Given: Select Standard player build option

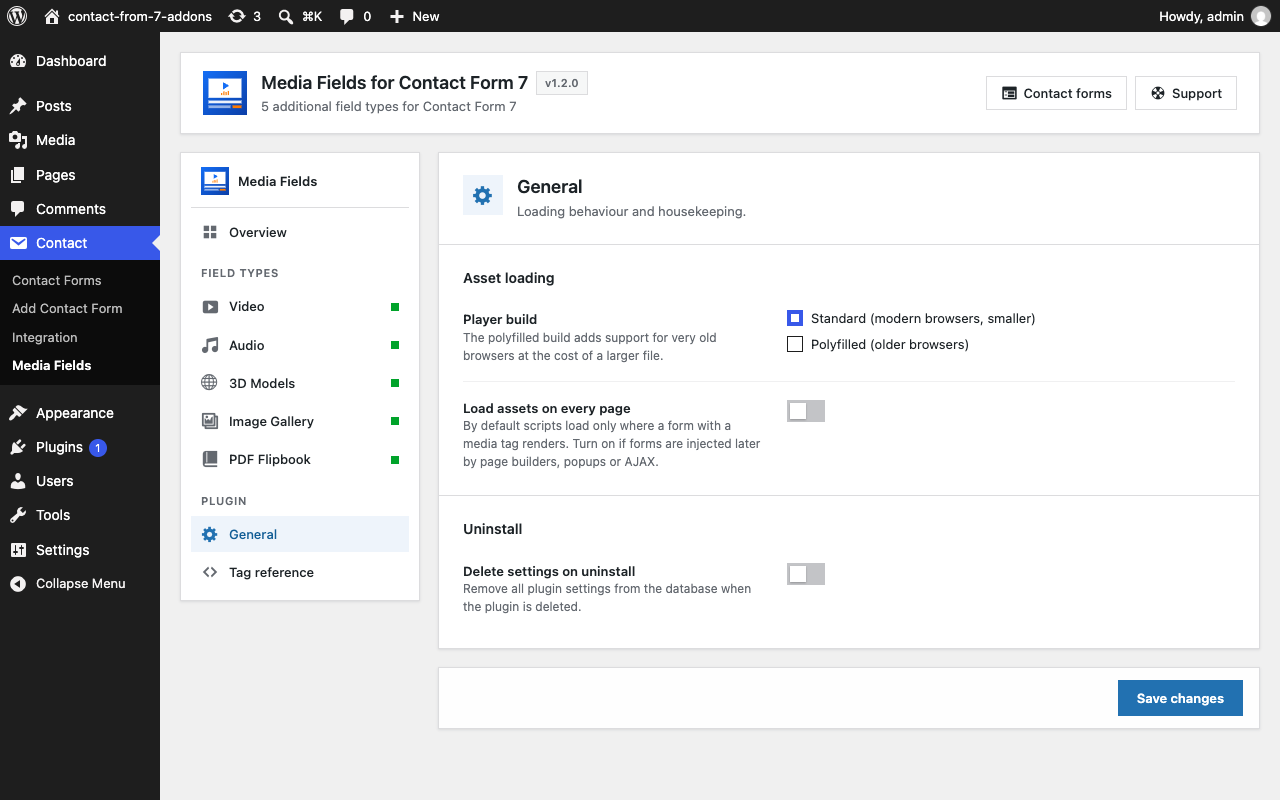Looking at the screenshot, I should (x=795, y=318).
